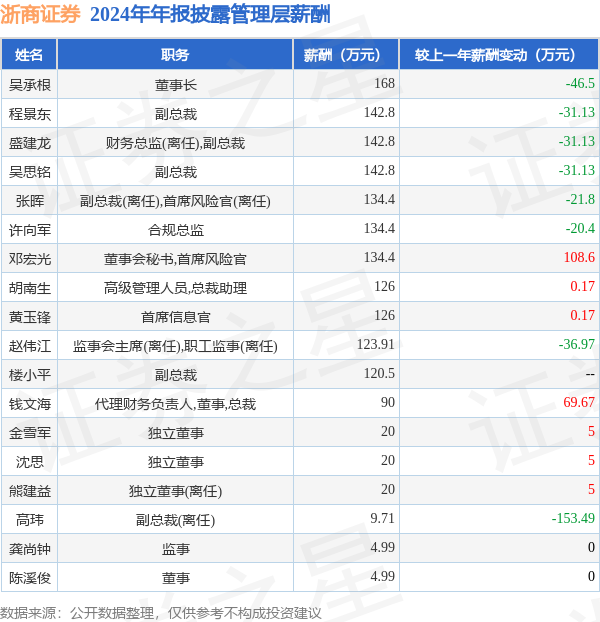
Task: Click the name 张晖
Action: pyautogui.click(x=30, y=201)
